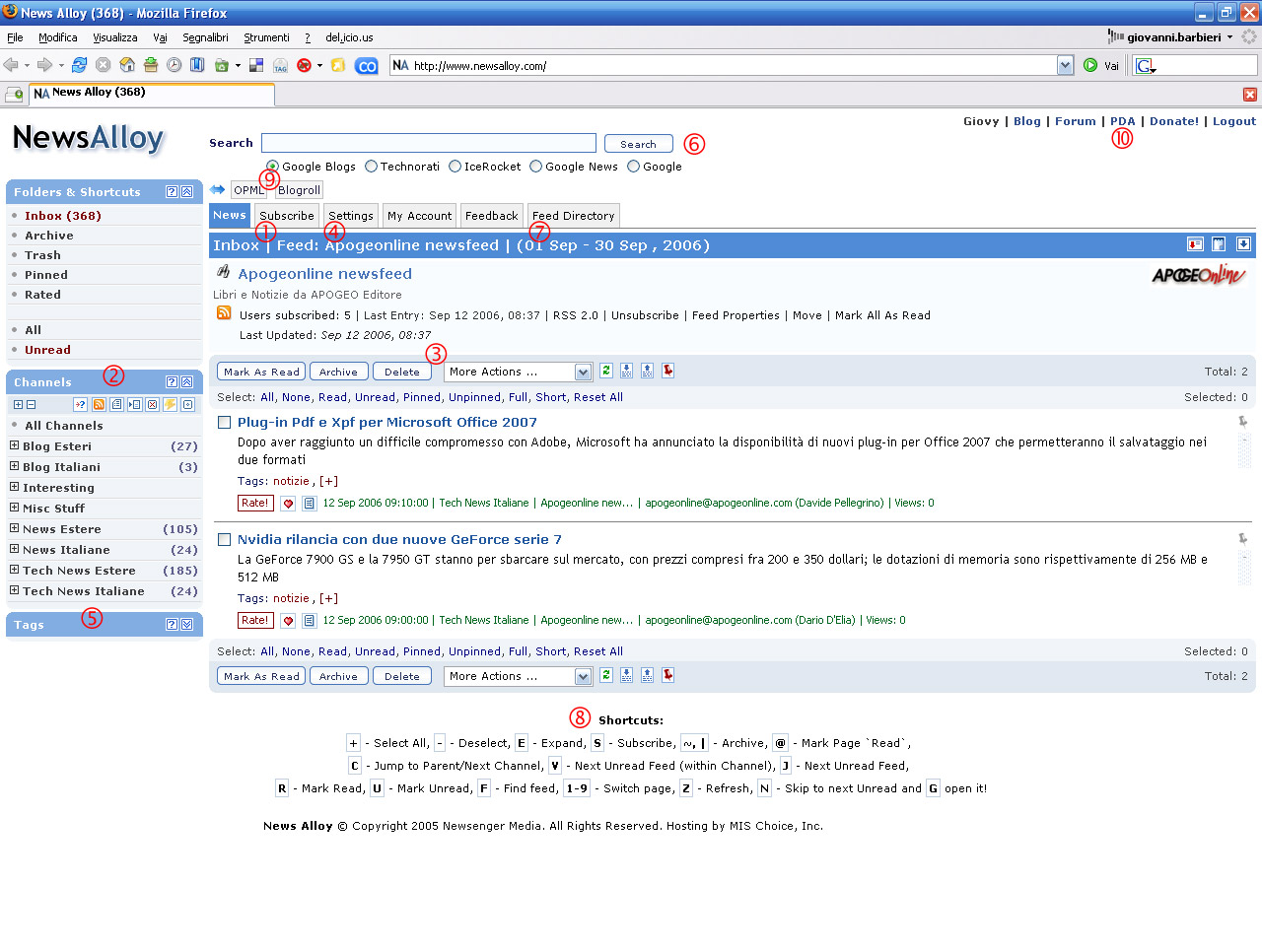Click the orange feed icon beside Users subscribed
This screenshot has height=952, width=1262.
pyautogui.click(x=224, y=313)
